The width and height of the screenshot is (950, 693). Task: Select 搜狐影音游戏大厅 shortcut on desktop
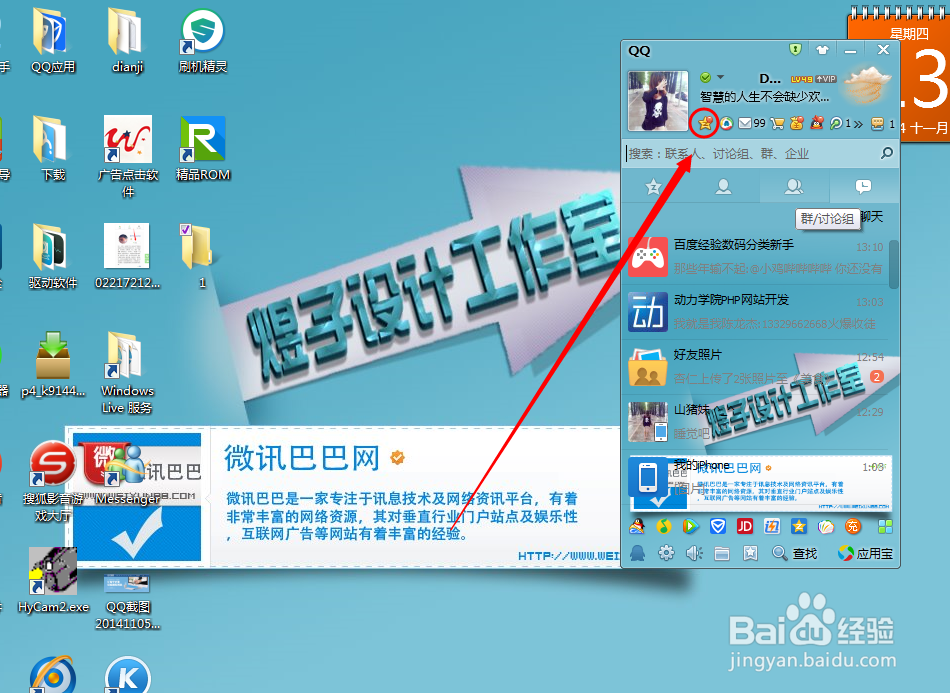[x=53, y=482]
